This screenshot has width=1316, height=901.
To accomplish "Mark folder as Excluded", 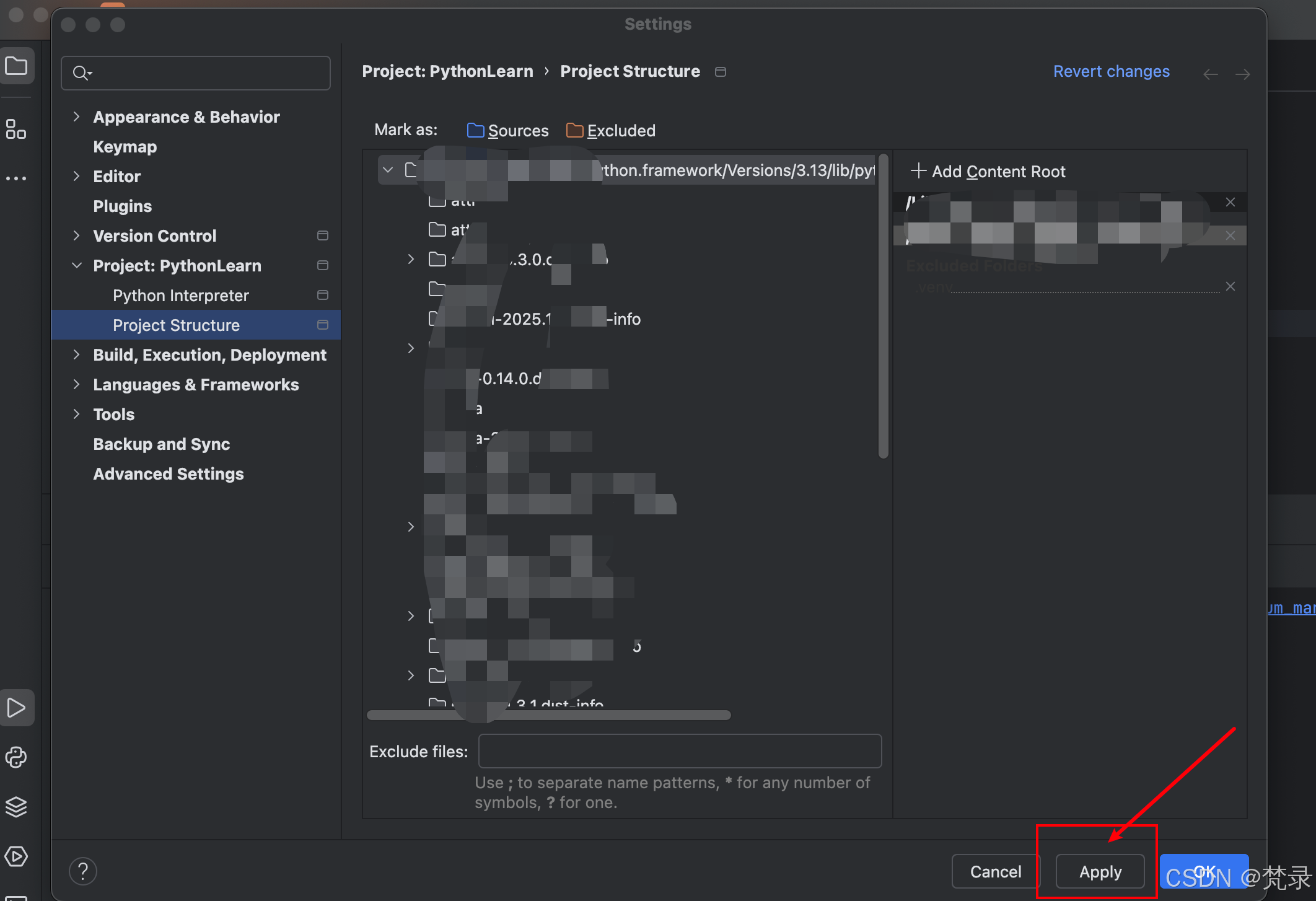I will 611,131.
